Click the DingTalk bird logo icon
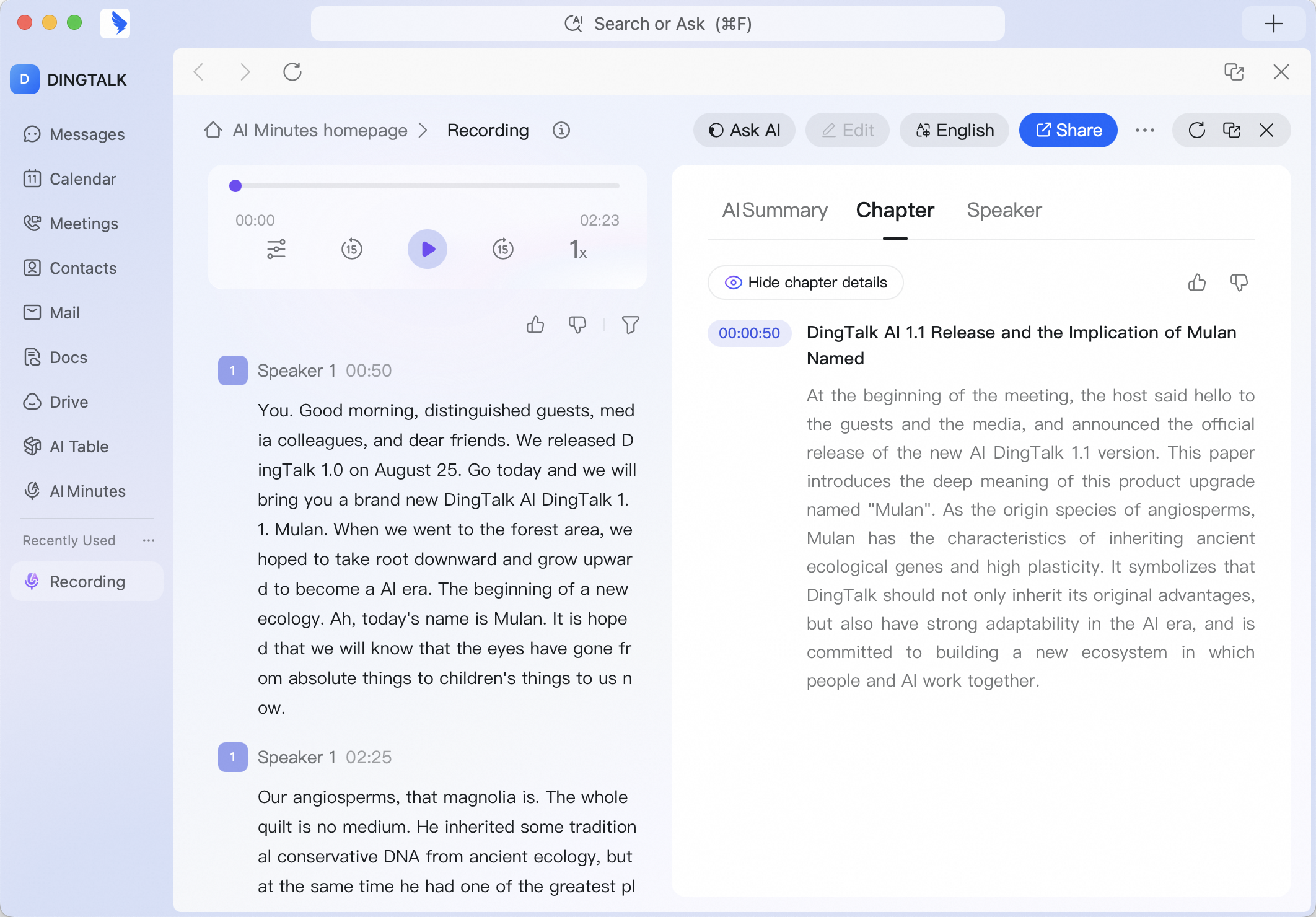 [x=115, y=24]
